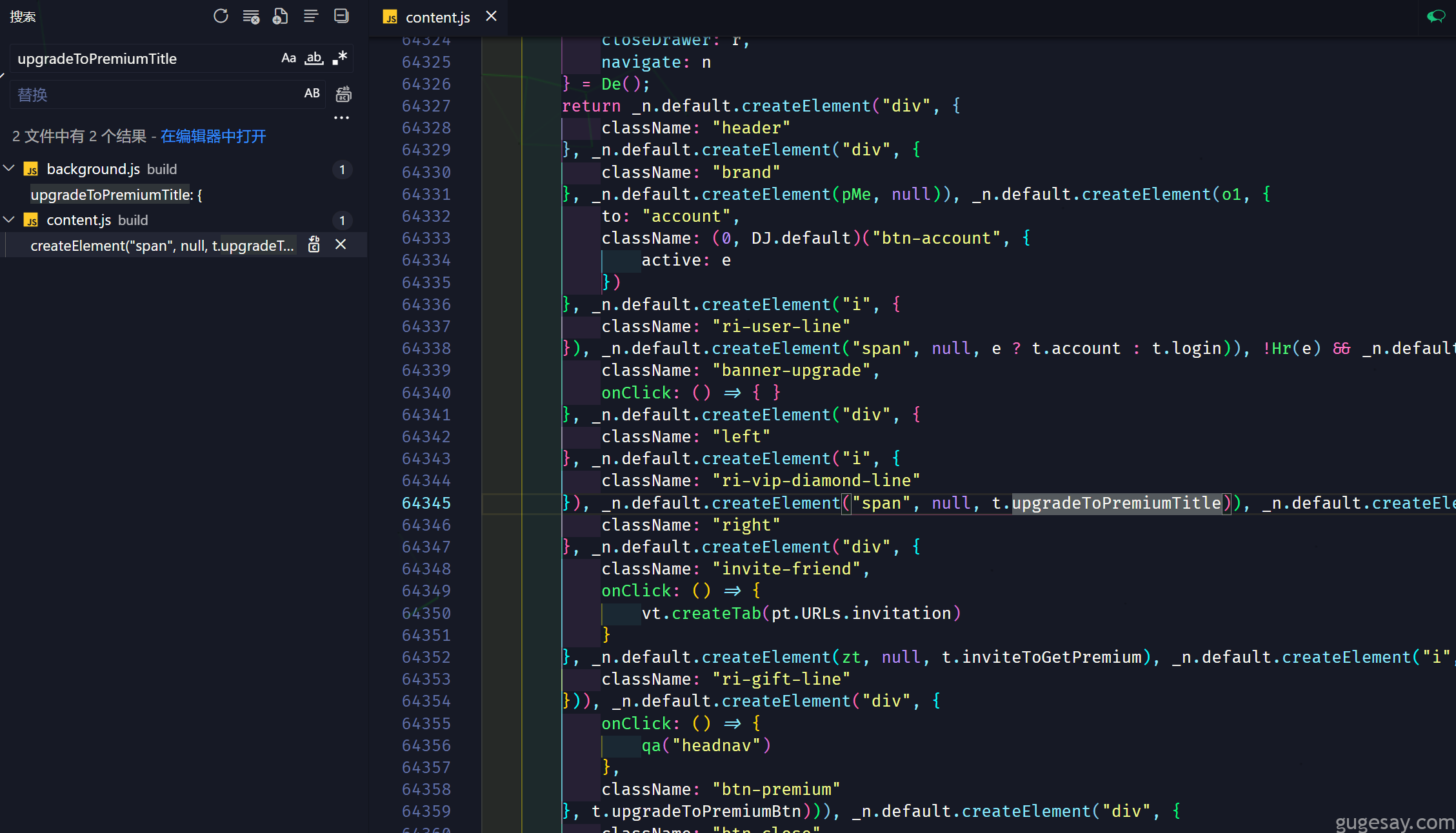Toggle search details ellipsis
This screenshot has width=1456, height=833.
click(x=341, y=118)
